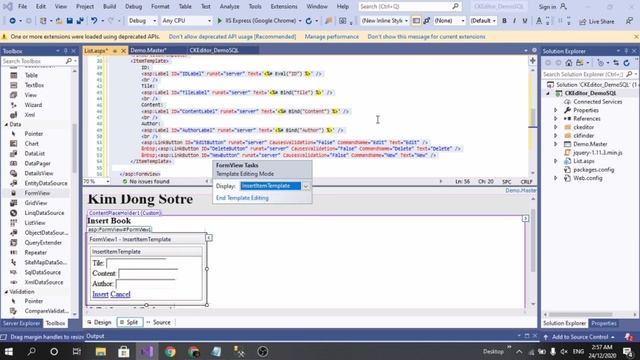Click the Manage performance link
640x360 pixels.
(x=332, y=37)
